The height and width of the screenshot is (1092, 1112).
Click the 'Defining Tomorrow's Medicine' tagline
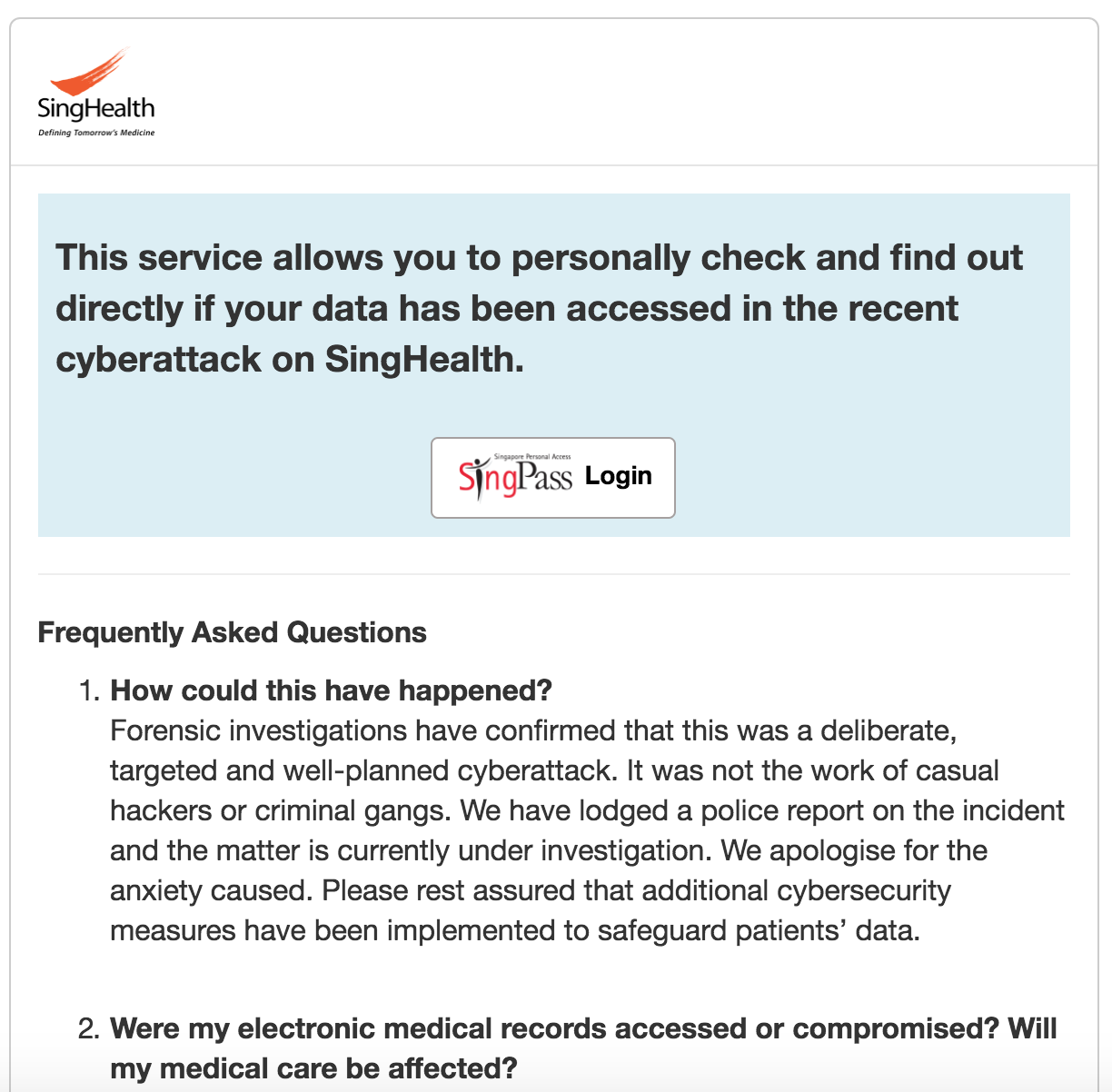pyautogui.click(x=96, y=133)
